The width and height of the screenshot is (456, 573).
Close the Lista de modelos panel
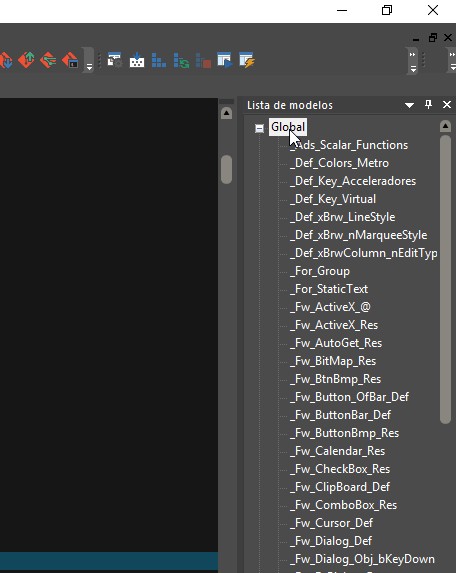click(x=446, y=105)
